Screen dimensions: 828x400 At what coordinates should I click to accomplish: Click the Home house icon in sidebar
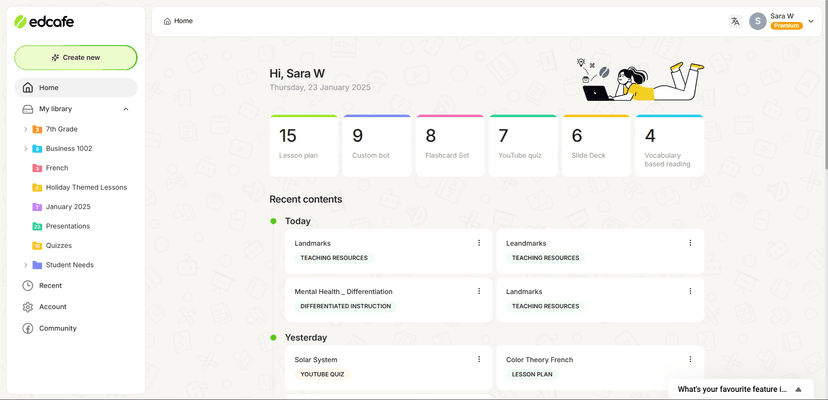click(x=27, y=88)
